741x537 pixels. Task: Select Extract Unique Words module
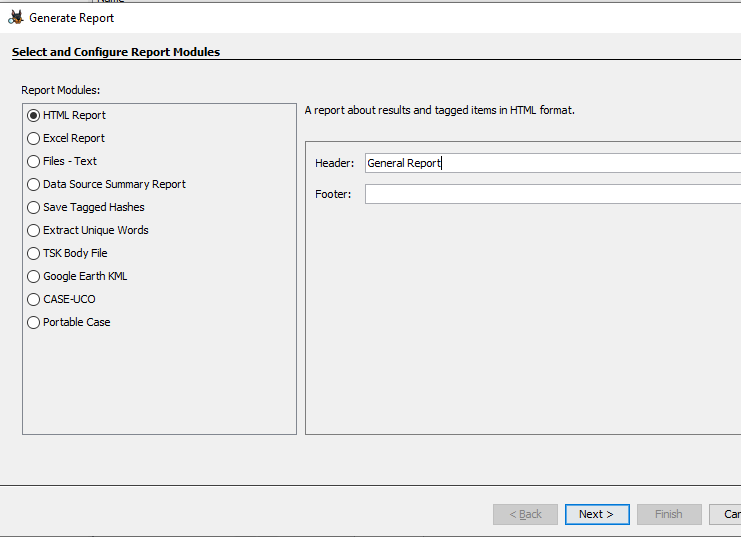(34, 230)
